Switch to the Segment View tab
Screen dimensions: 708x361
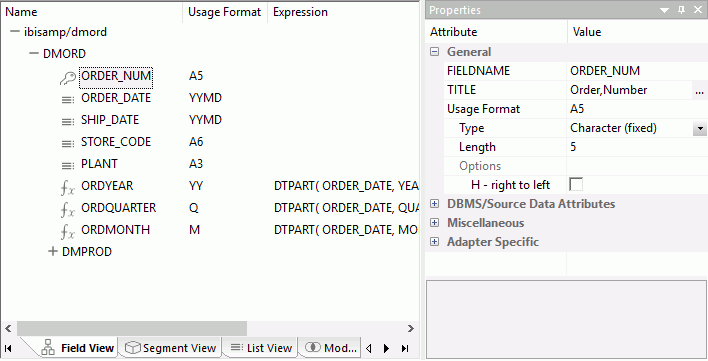coord(171,348)
